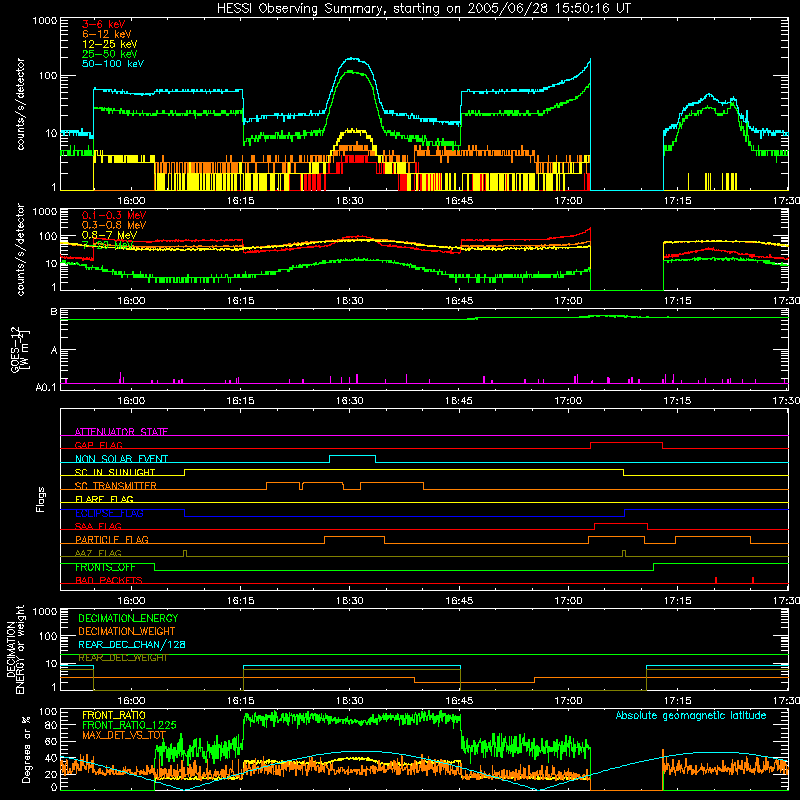Click the B tick on GOES axis
The image size is (800, 800).
point(54,311)
